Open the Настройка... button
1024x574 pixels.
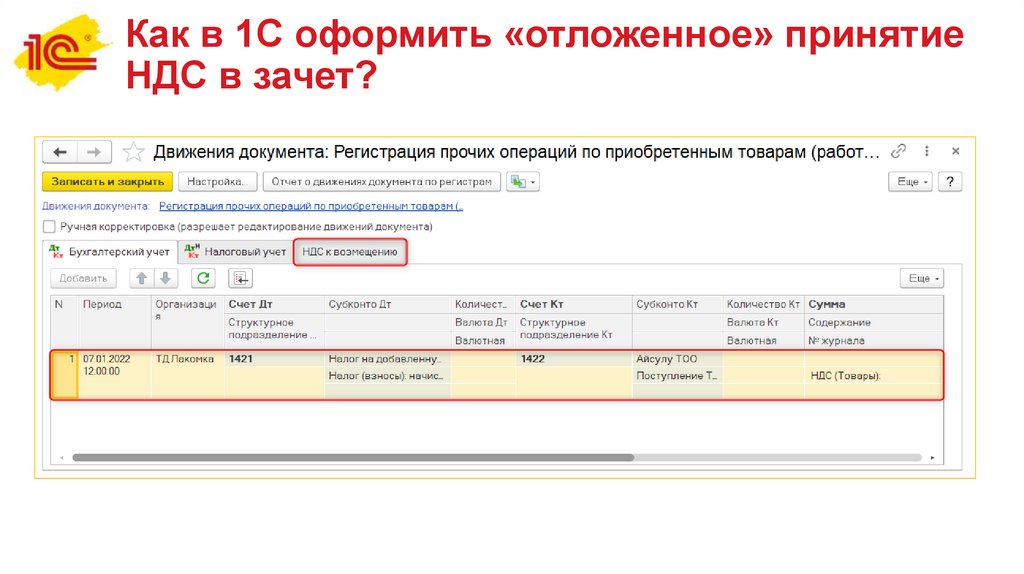217,182
